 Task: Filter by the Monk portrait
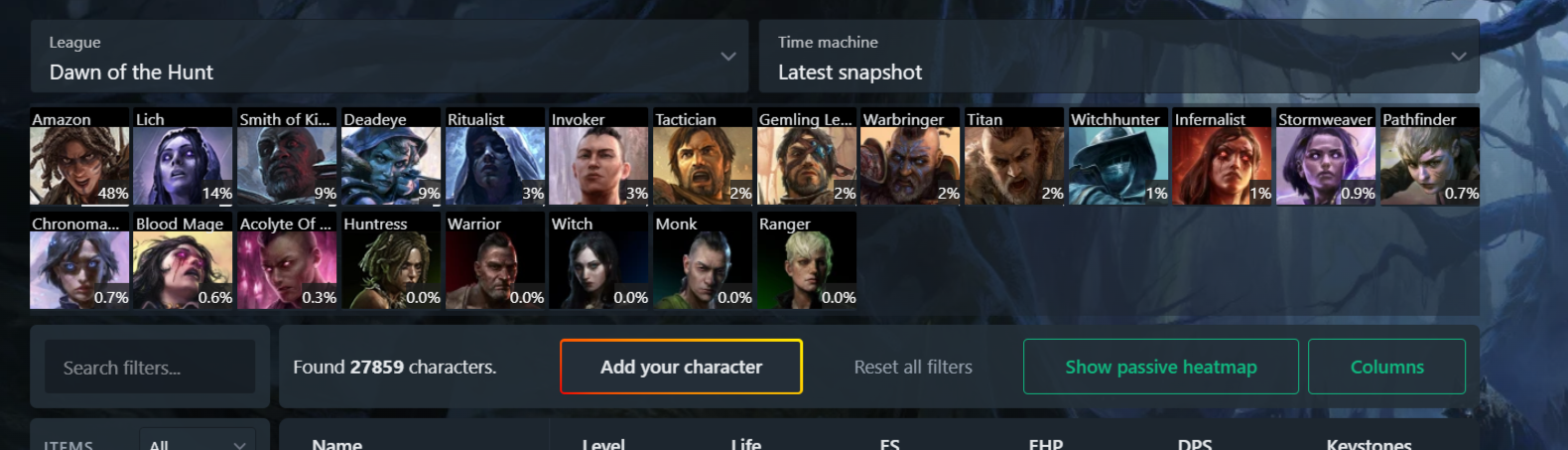coord(703,260)
